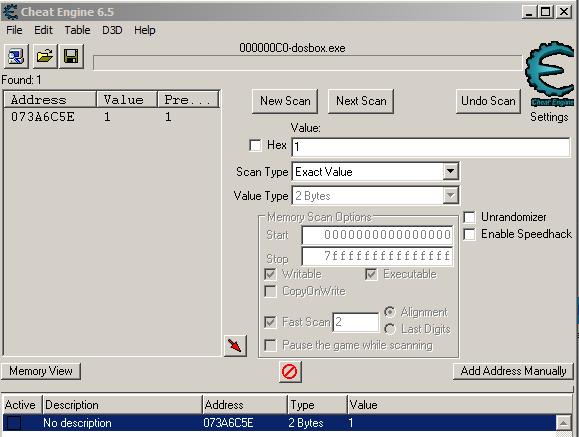Toggle Active box for 073A6C5E entry
This screenshot has width=579, height=437.
pos(14,423)
